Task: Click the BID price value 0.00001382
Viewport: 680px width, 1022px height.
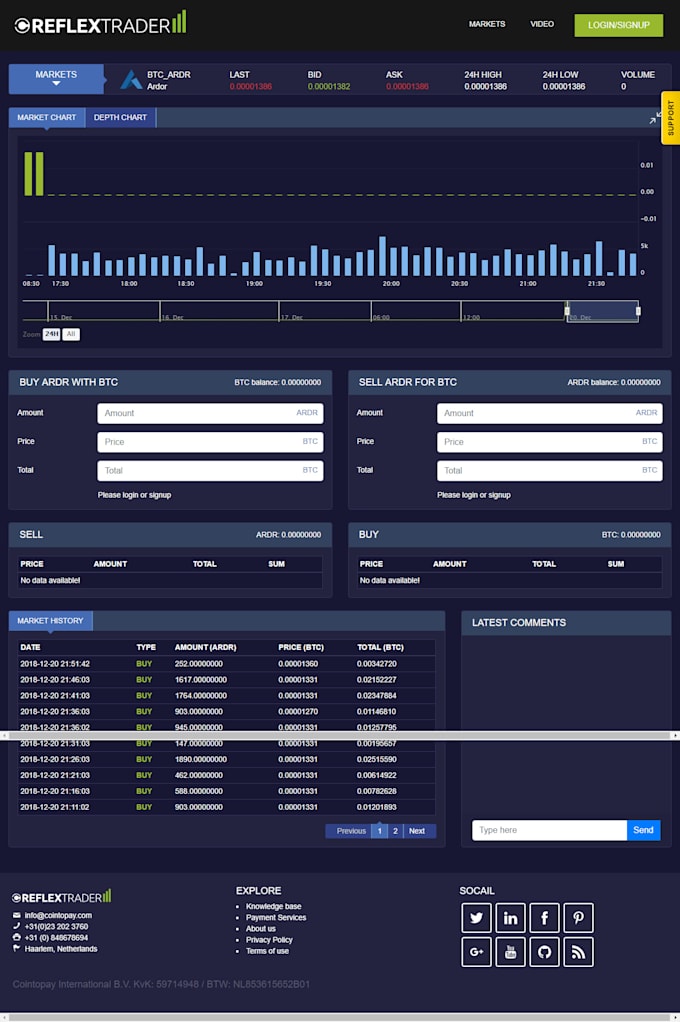Action: [x=329, y=86]
